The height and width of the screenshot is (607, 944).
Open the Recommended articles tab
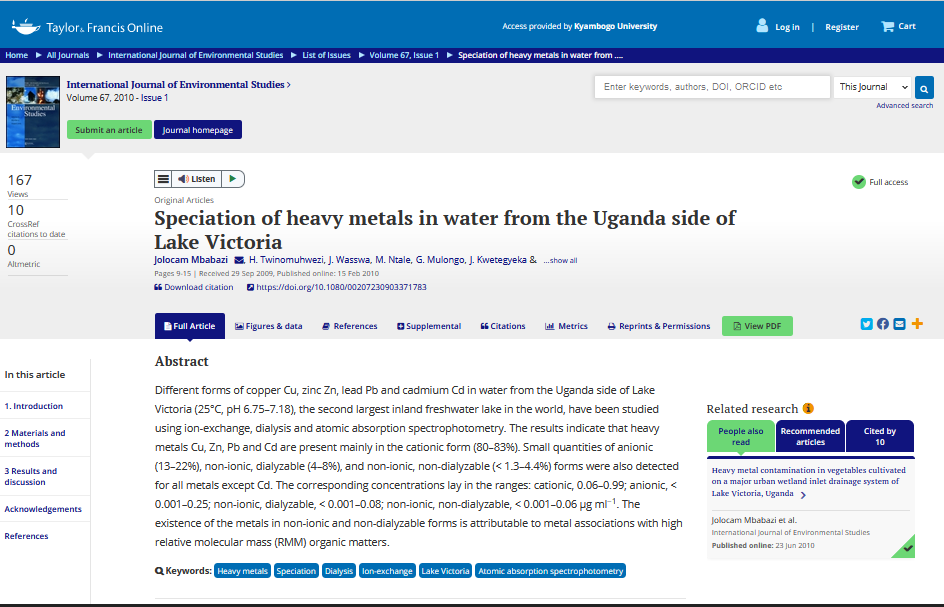pos(810,436)
